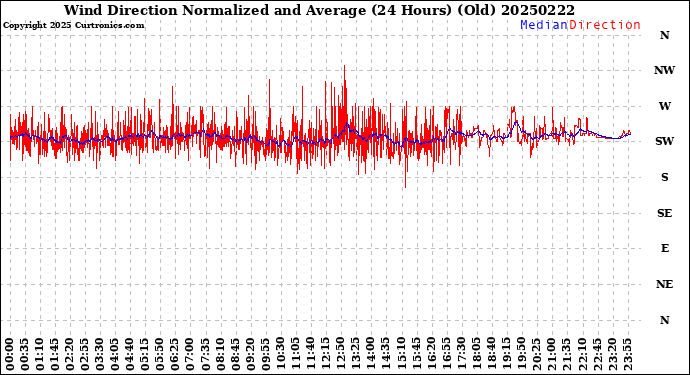The height and width of the screenshot is (375, 690).
Task: Click the 11:40 time axis label
Action: pos(310,354)
